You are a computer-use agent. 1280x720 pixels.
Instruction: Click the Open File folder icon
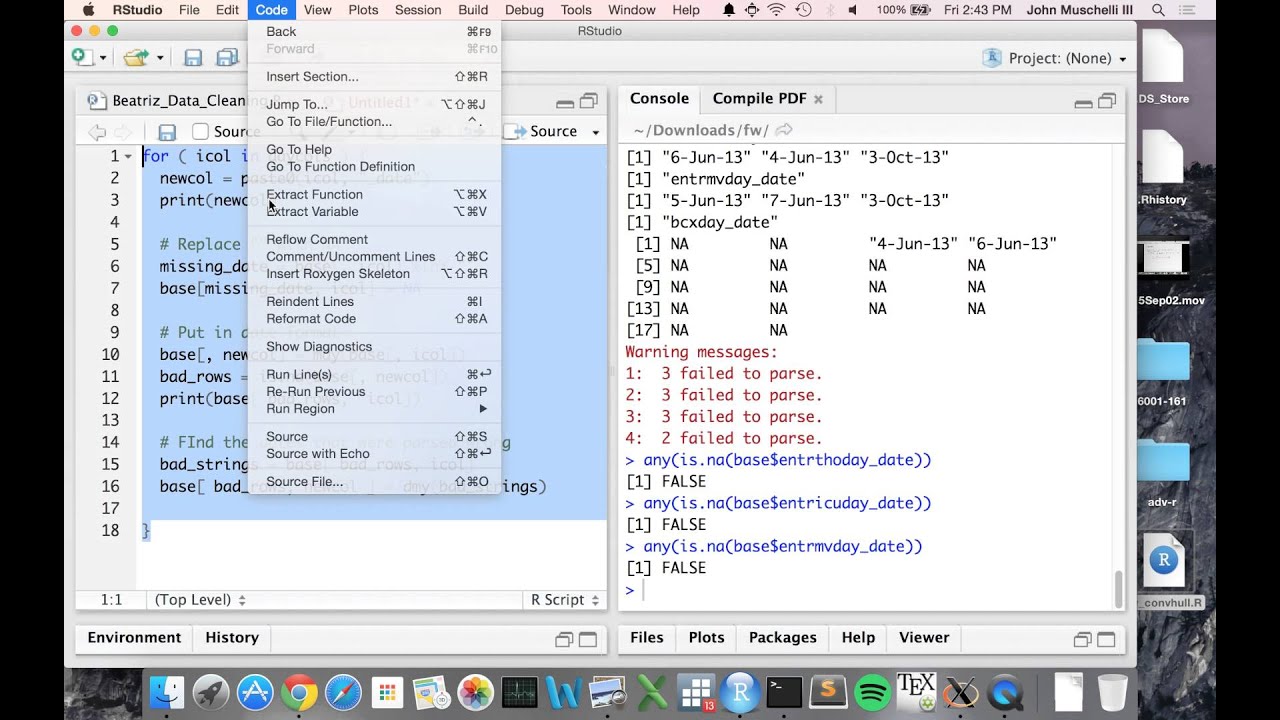point(135,58)
